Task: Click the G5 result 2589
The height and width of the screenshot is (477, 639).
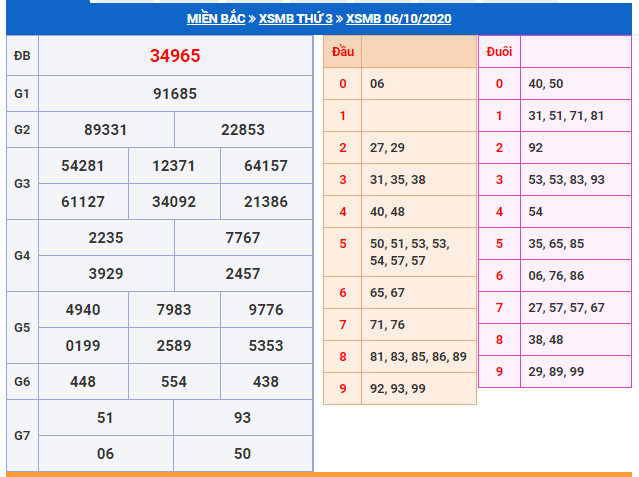Action: coord(174,346)
